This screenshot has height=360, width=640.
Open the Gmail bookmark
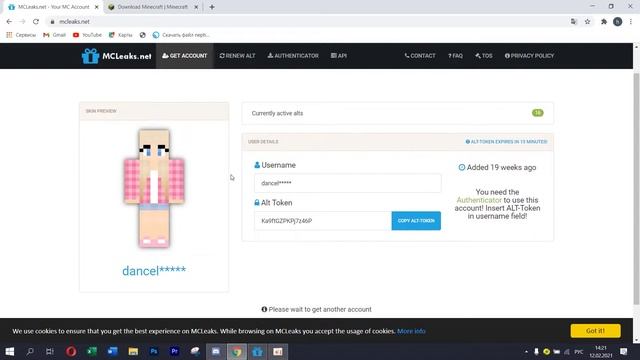click(54, 35)
